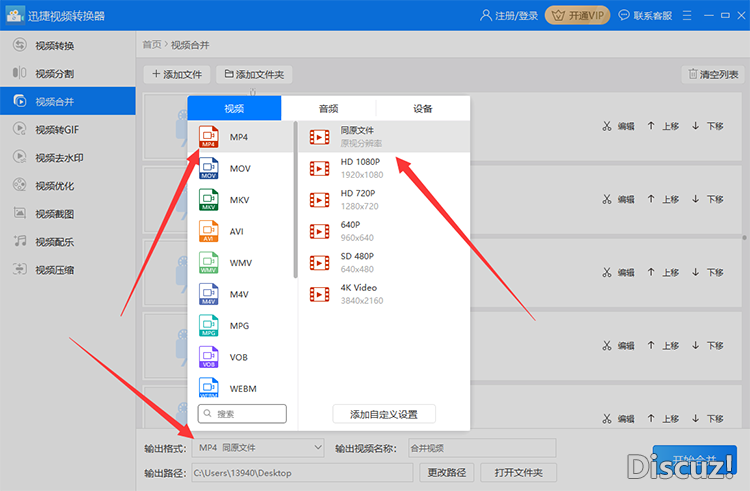750x491 pixels.
Task: Select SD 480P resolution preset
Action: (x=385, y=263)
